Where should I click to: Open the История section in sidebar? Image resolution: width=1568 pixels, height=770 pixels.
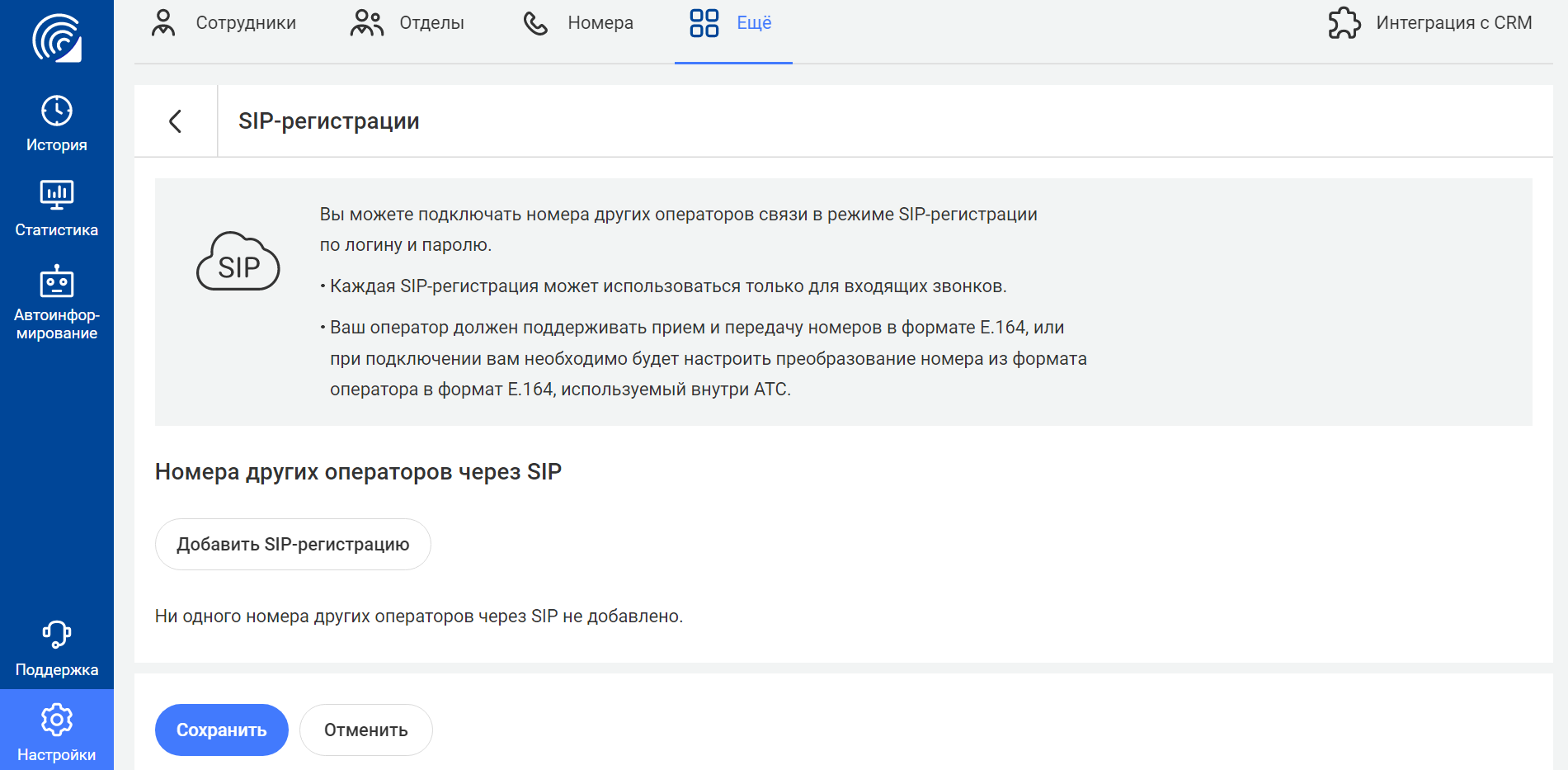[x=56, y=124]
